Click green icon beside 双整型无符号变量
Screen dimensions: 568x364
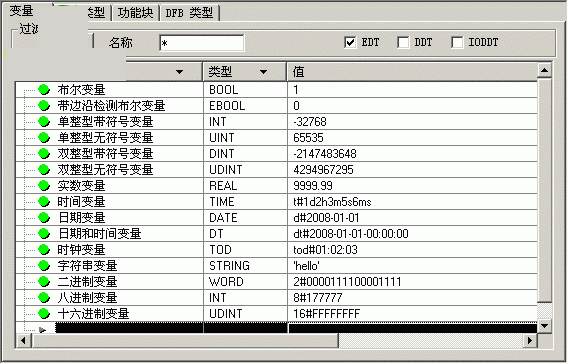pos(44,169)
